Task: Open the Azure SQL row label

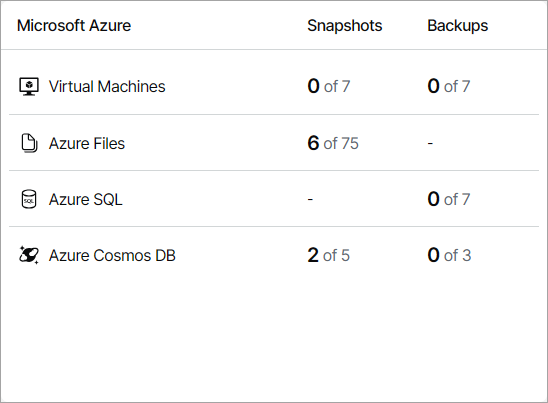Action: pyautogui.click(x=86, y=200)
